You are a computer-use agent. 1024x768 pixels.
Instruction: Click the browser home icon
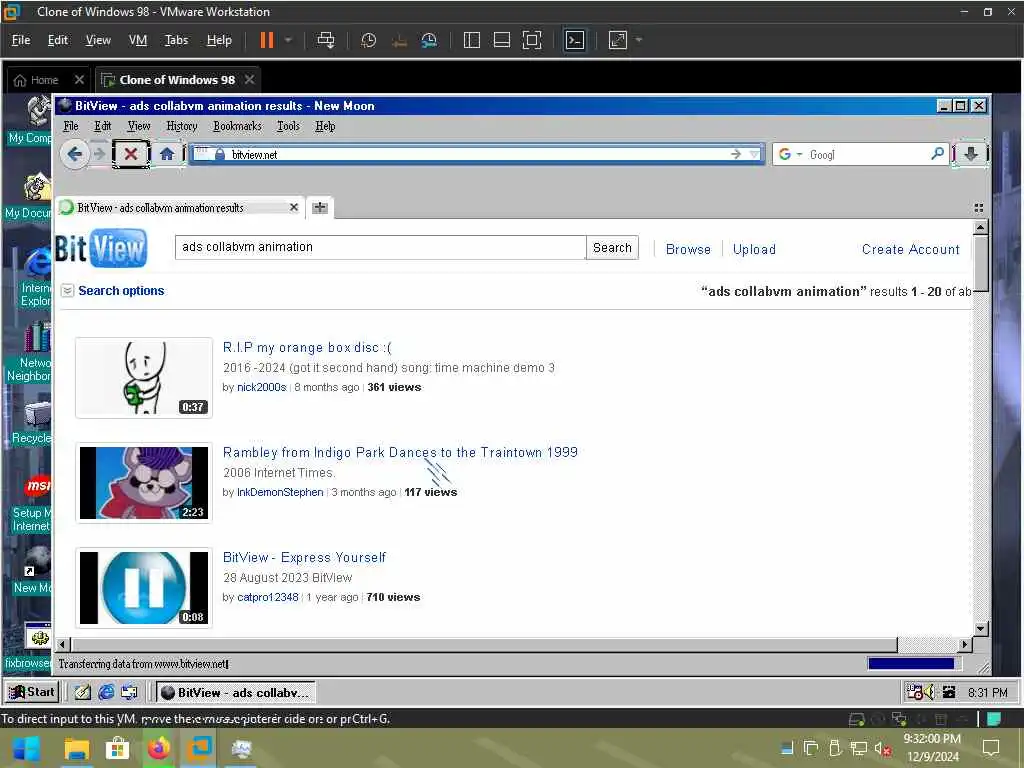click(x=167, y=154)
